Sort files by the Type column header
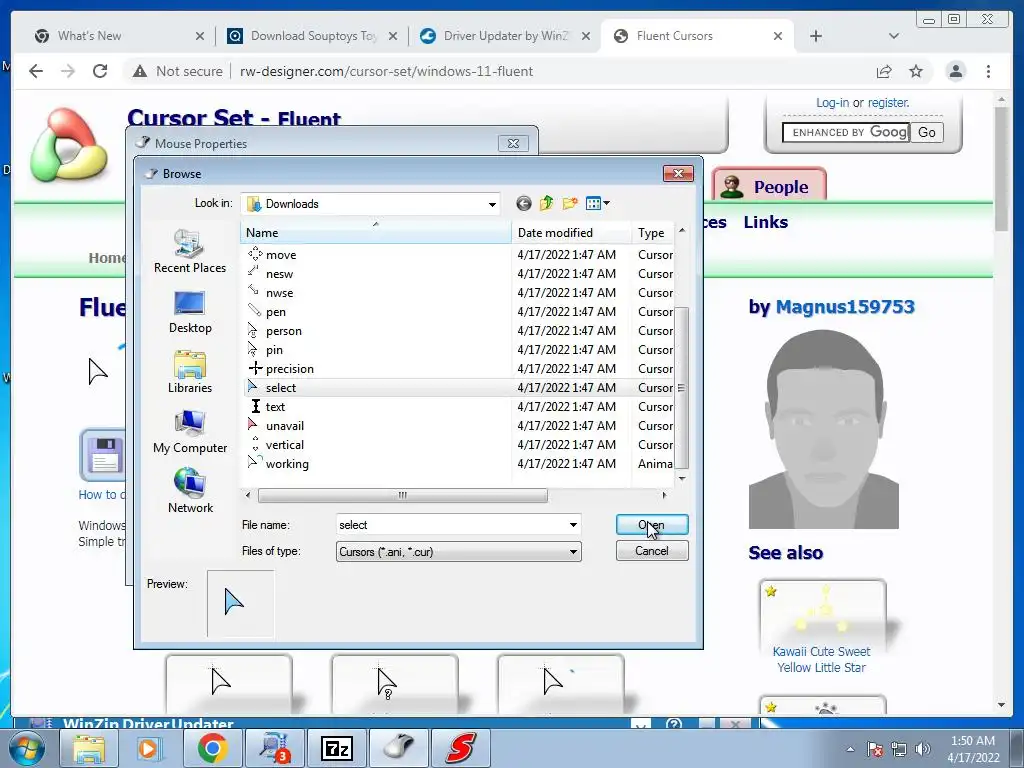 point(652,232)
